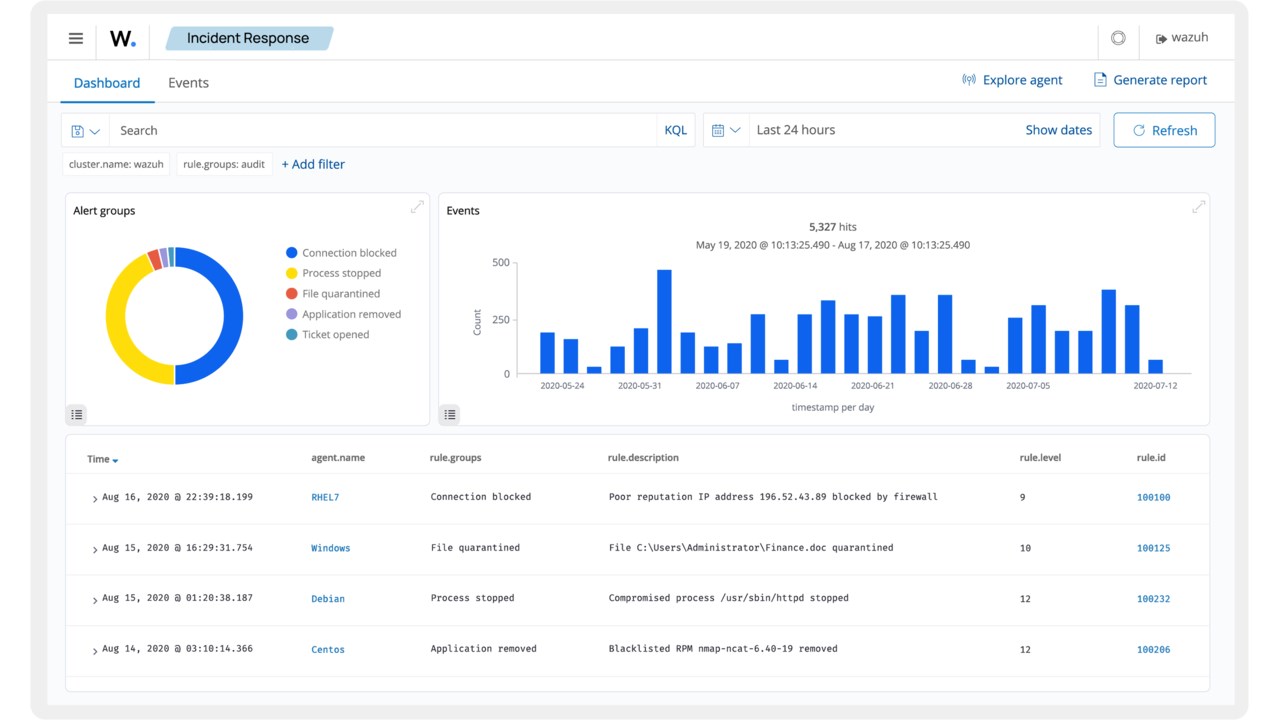Click the Refresh button
This screenshot has width=1280, height=720.
pyautogui.click(x=1164, y=130)
